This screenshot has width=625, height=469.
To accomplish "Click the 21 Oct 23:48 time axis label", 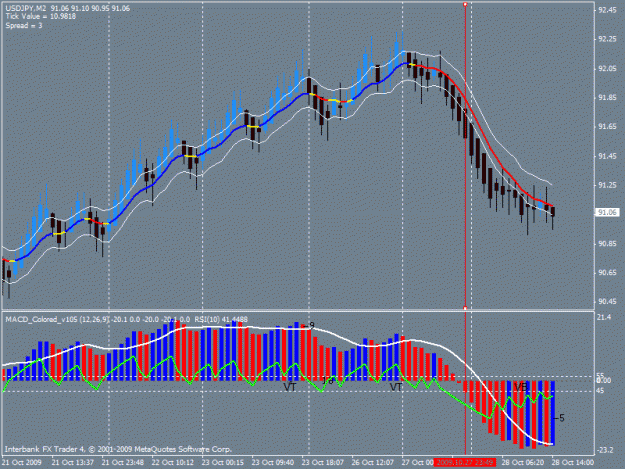I will [x=123, y=463].
